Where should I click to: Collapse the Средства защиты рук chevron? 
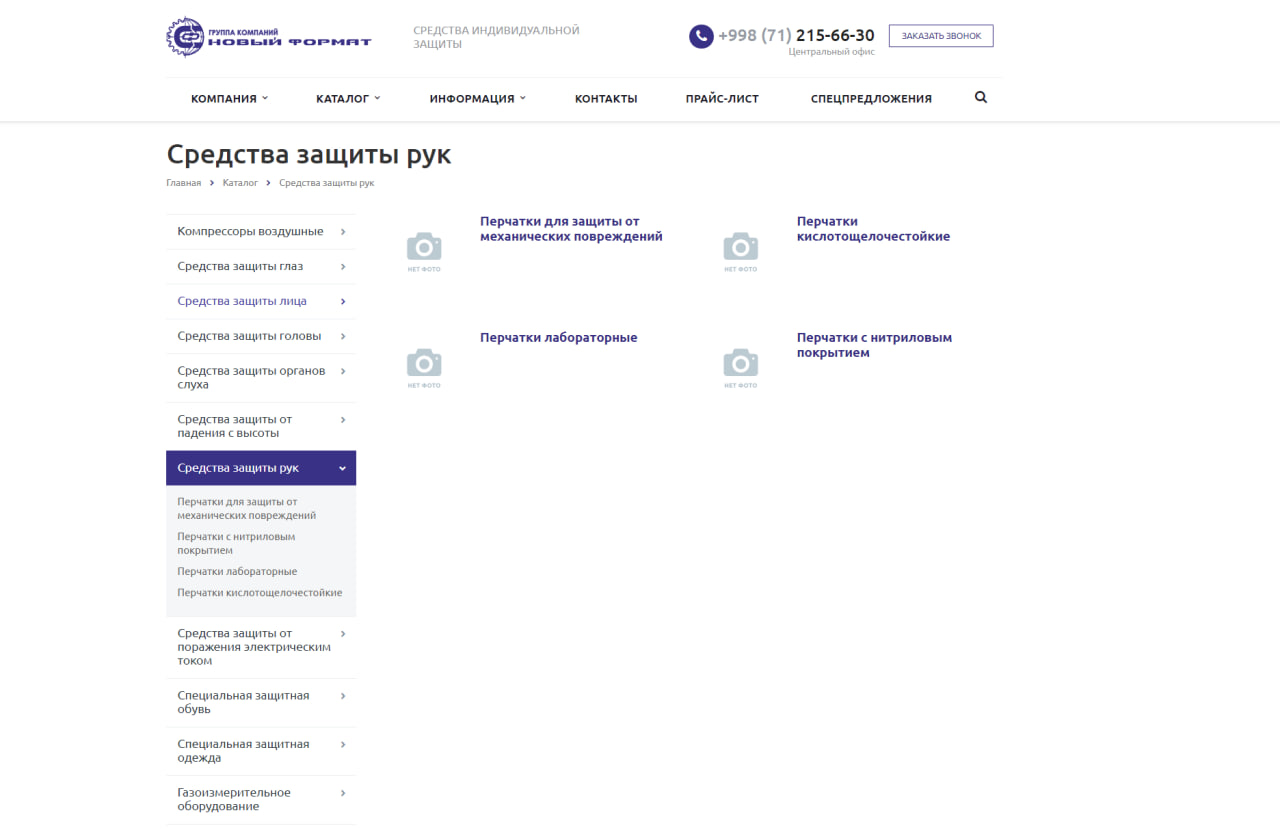point(343,468)
